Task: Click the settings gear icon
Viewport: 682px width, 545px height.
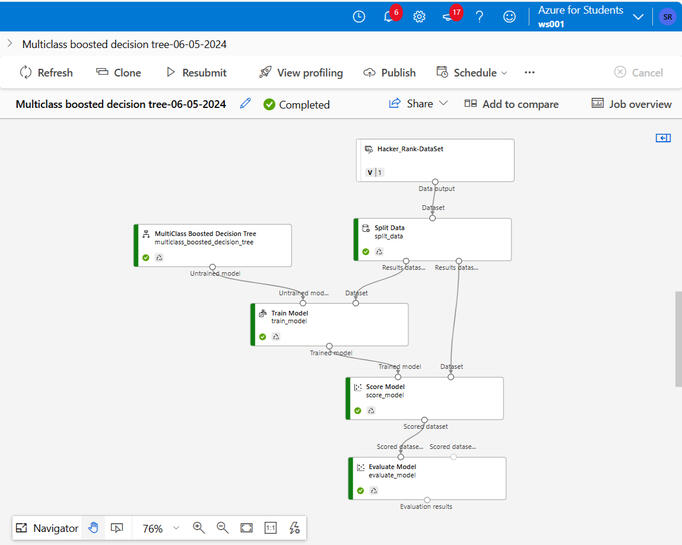Action: [419, 17]
